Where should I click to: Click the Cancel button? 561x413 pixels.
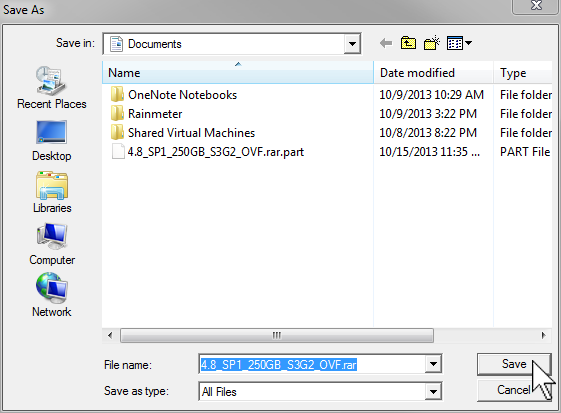coord(514,389)
